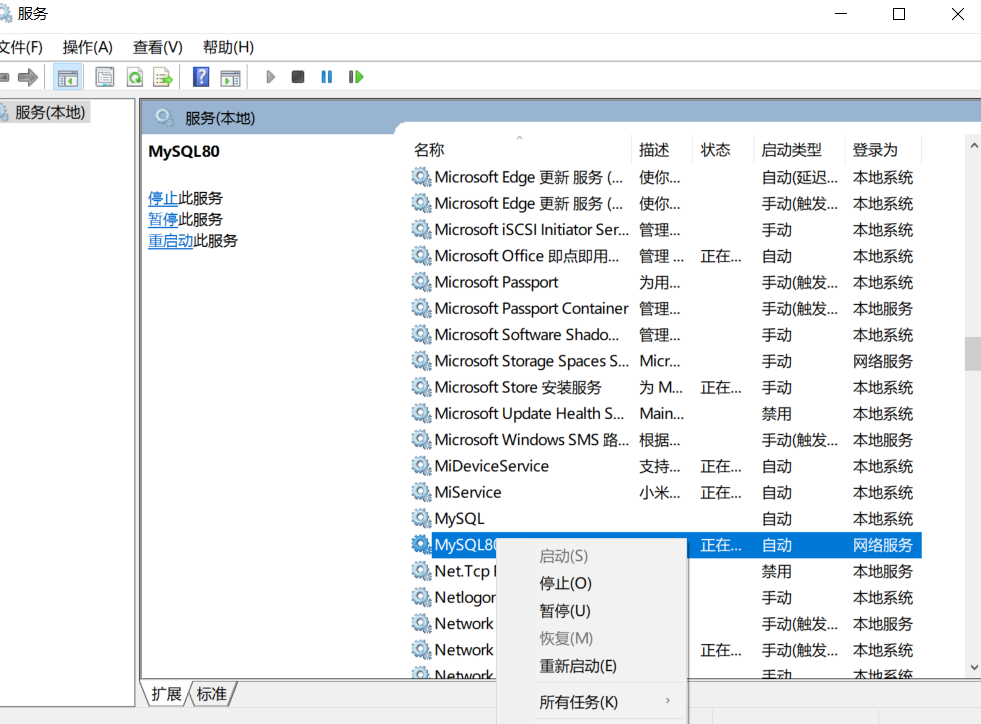Screen dimensions: 981x724
Task: Click gear icon of Net.Tcp row
Action: [x=421, y=571]
